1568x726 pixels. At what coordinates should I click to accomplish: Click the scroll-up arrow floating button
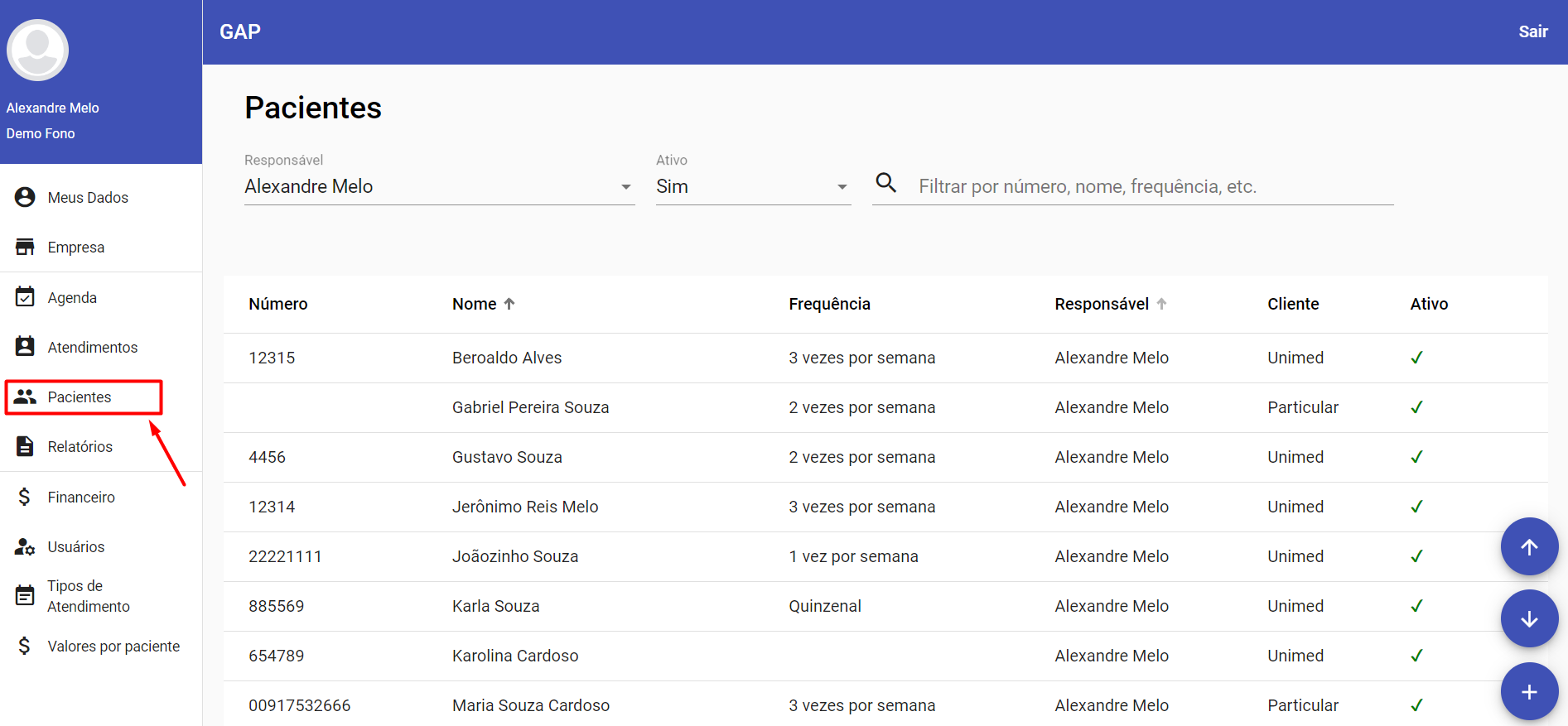pyautogui.click(x=1529, y=546)
